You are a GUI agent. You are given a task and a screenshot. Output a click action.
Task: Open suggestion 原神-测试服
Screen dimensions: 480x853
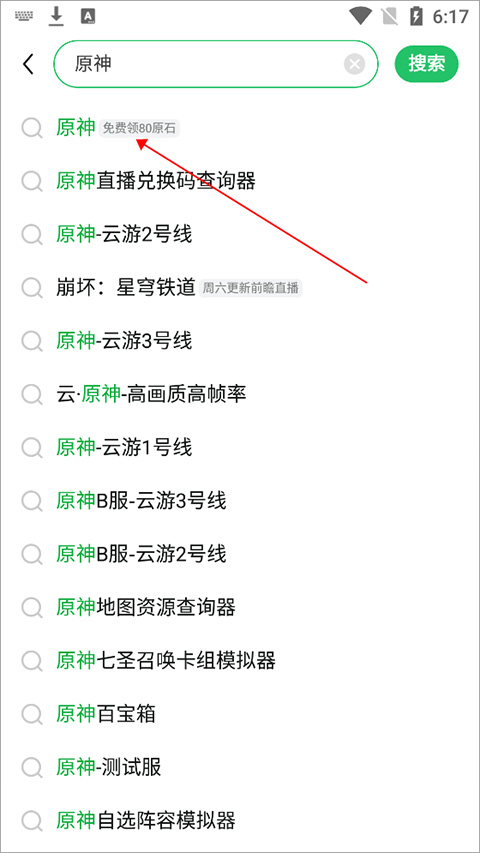(x=240, y=768)
